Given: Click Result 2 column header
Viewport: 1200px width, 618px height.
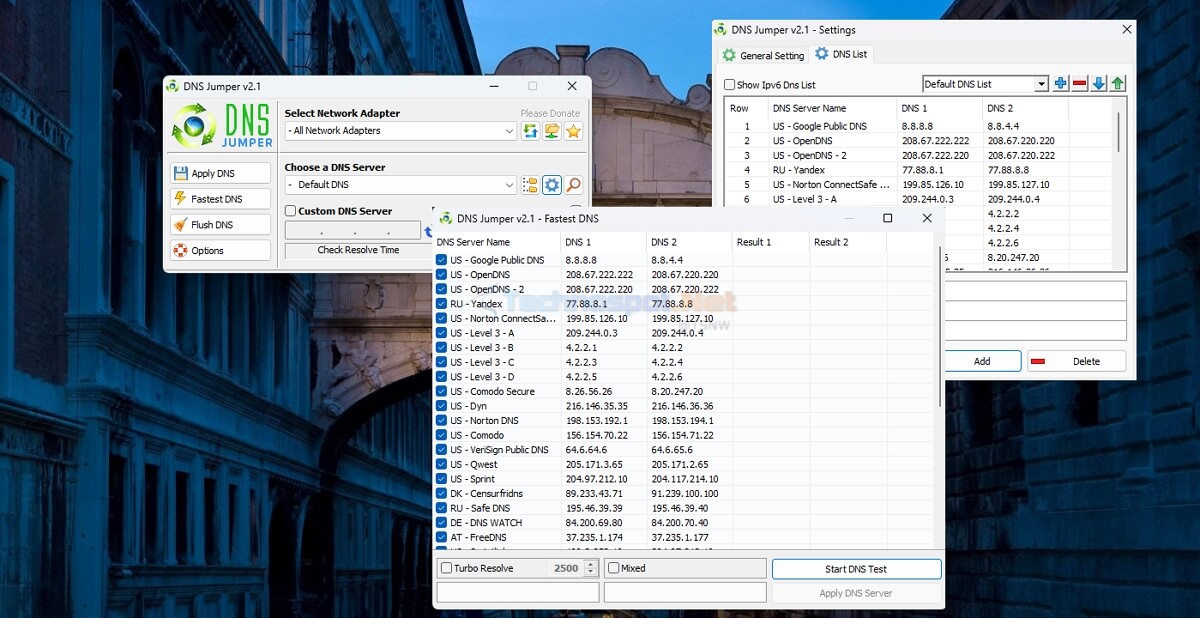Looking at the screenshot, I should 847,242.
